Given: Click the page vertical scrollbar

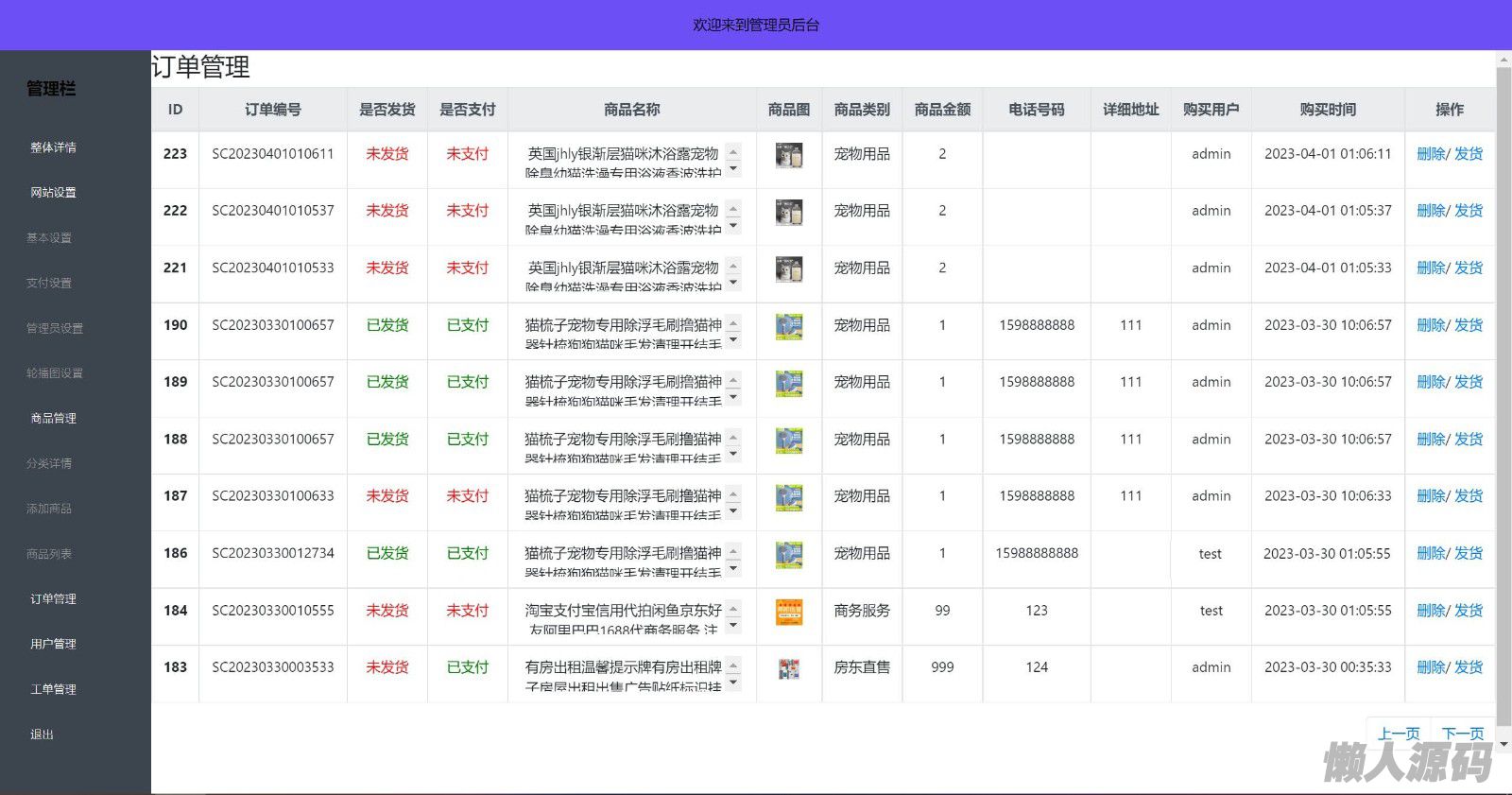Looking at the screenshot, I should (x=1503, y=378).
